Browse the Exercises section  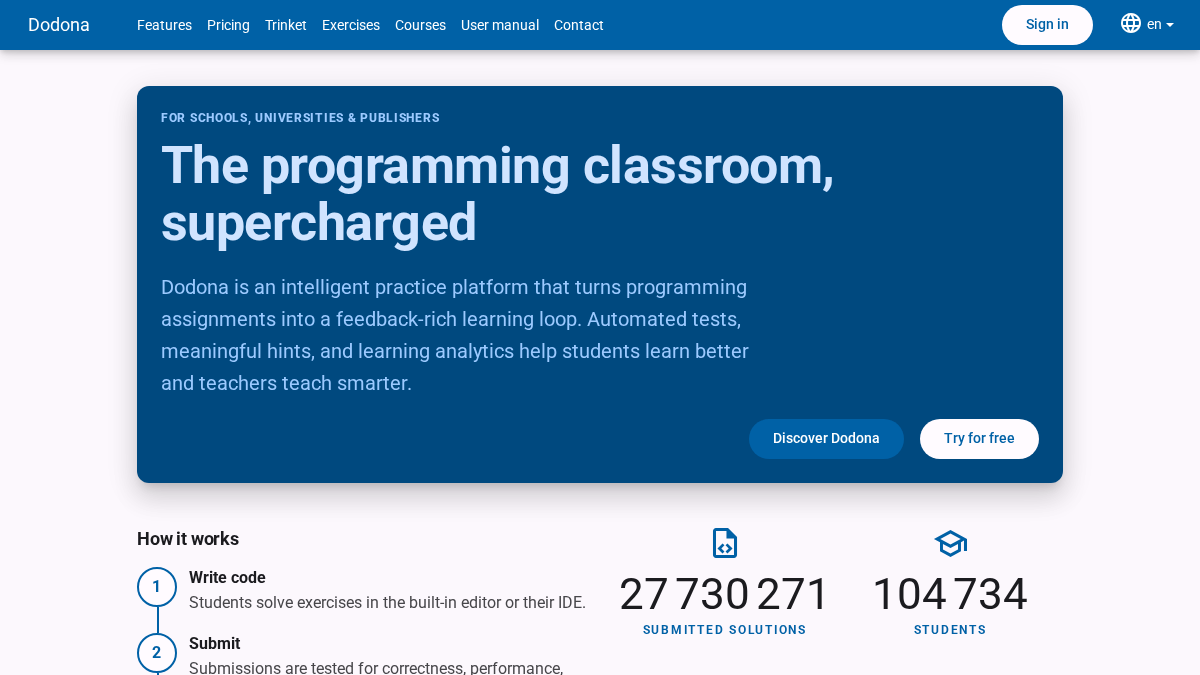[351, 25]
